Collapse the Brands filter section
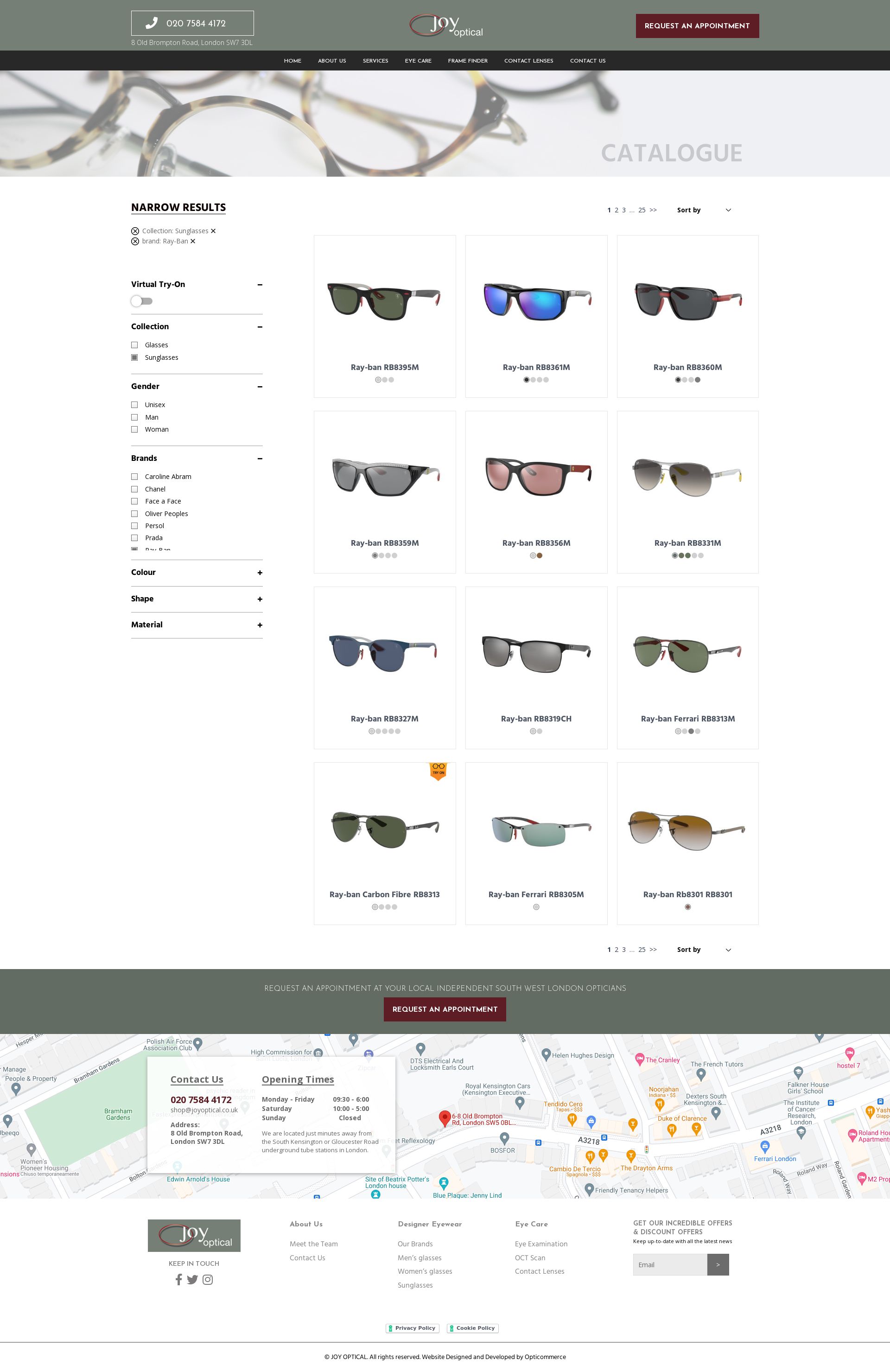 pyautogui.click(x=260, y=459)
